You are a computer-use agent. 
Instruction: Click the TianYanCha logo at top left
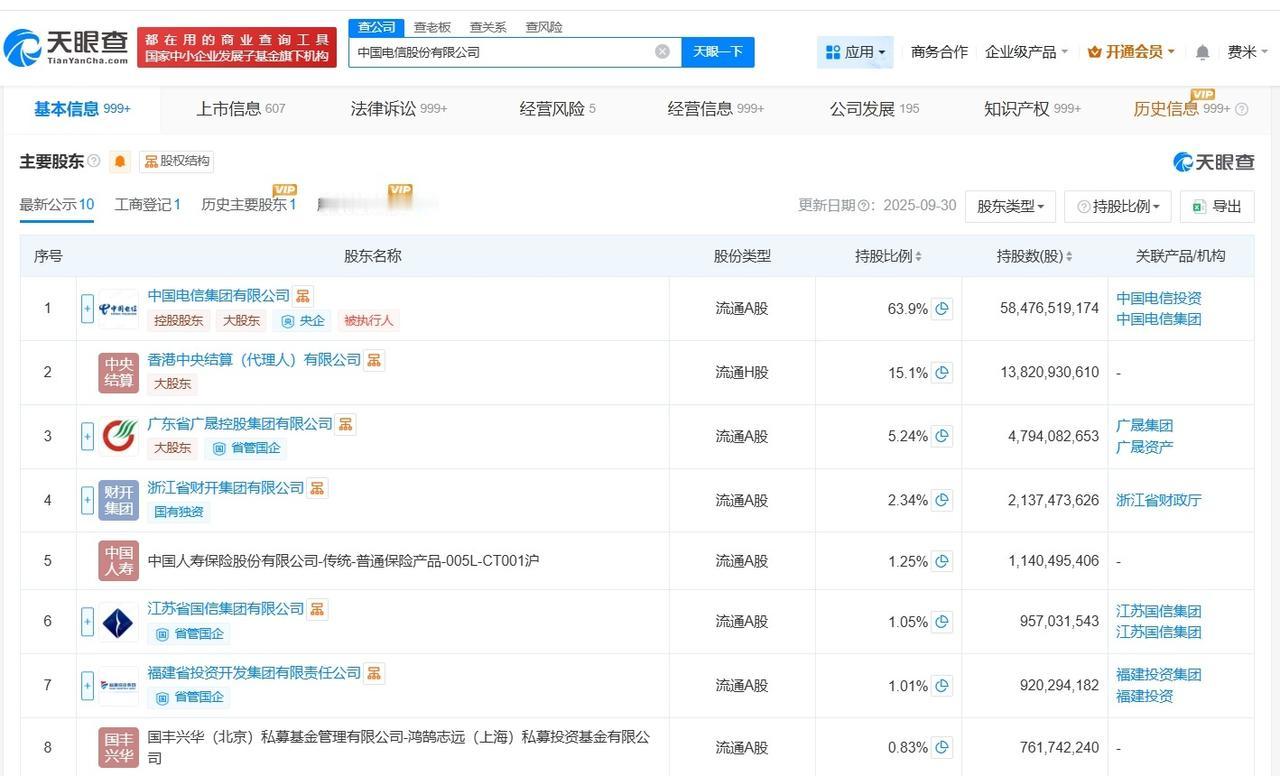[x=66, y=46]
